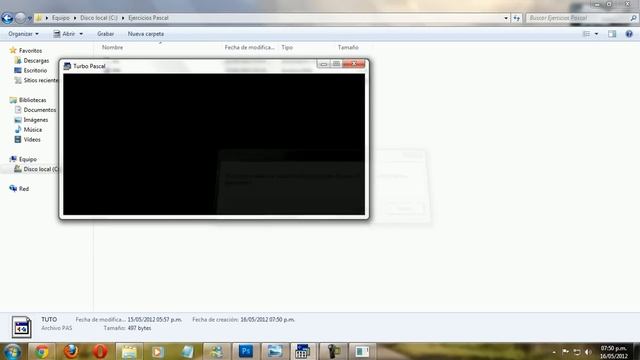
Task: Click the Equipo breadcrumb in address bar
Action: pyautogui.click(x=60, y=18)
